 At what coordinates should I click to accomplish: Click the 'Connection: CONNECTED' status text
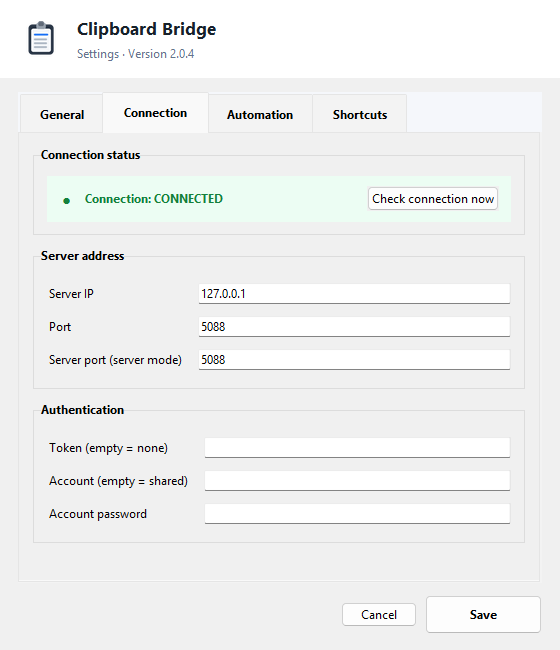(x=154, y=199)
